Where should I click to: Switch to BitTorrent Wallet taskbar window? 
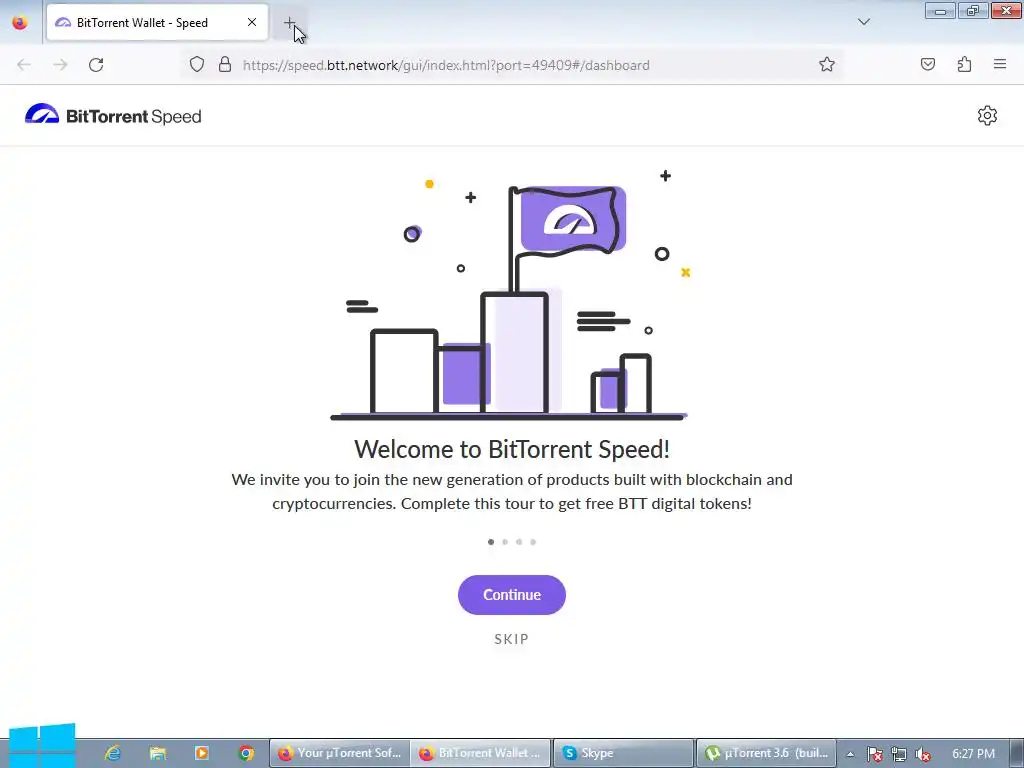(x=481, y=753)
